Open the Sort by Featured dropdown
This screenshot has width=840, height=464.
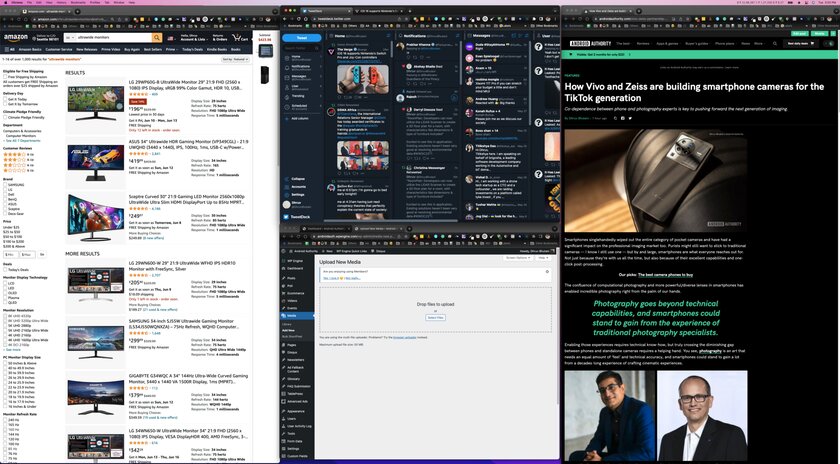coord(235,59)
